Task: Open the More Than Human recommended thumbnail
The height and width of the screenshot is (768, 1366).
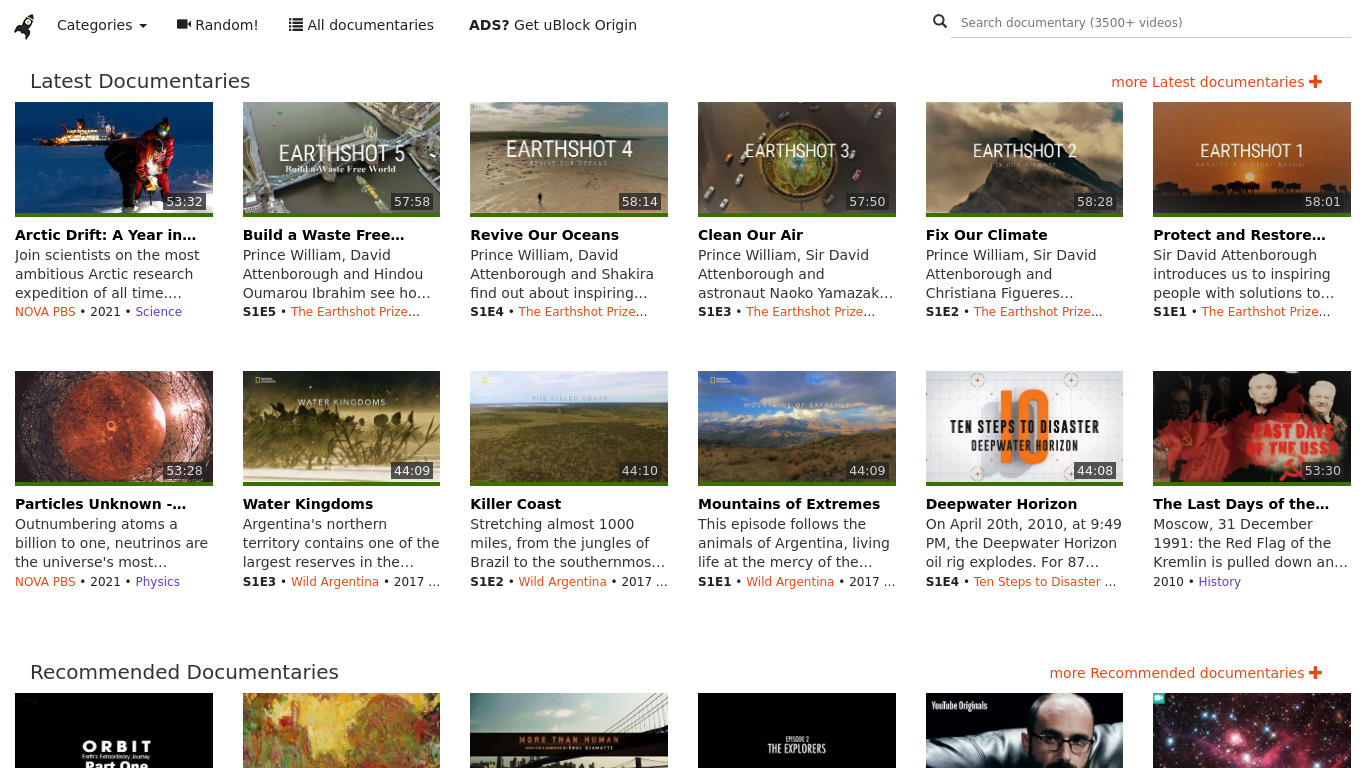Action: [569, 731]
